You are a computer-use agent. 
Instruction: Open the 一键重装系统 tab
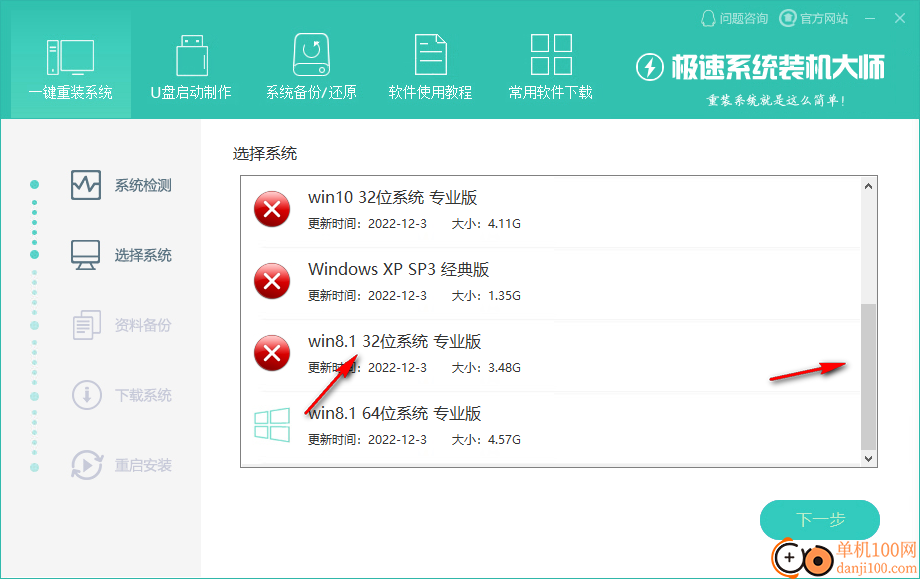70,65
